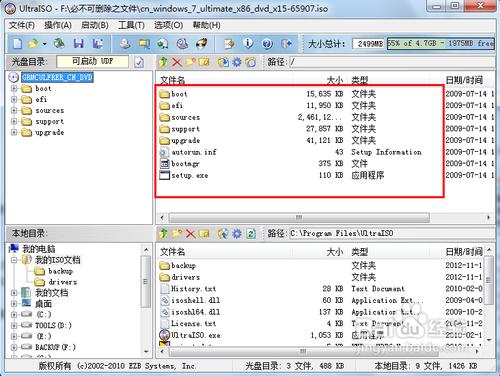Click the New file toolbar icon

pos(17,43)
